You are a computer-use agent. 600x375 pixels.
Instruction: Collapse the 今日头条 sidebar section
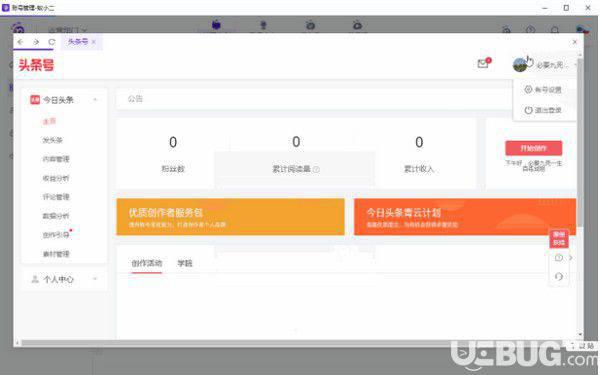pos(95,100)
